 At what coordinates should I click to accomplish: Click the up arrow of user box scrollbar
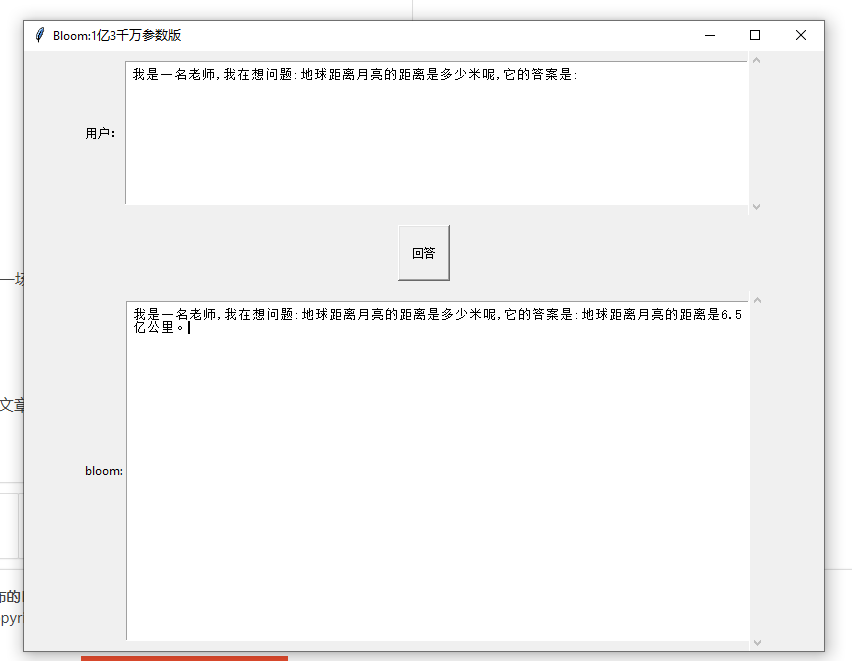click(x=756, y=60)
